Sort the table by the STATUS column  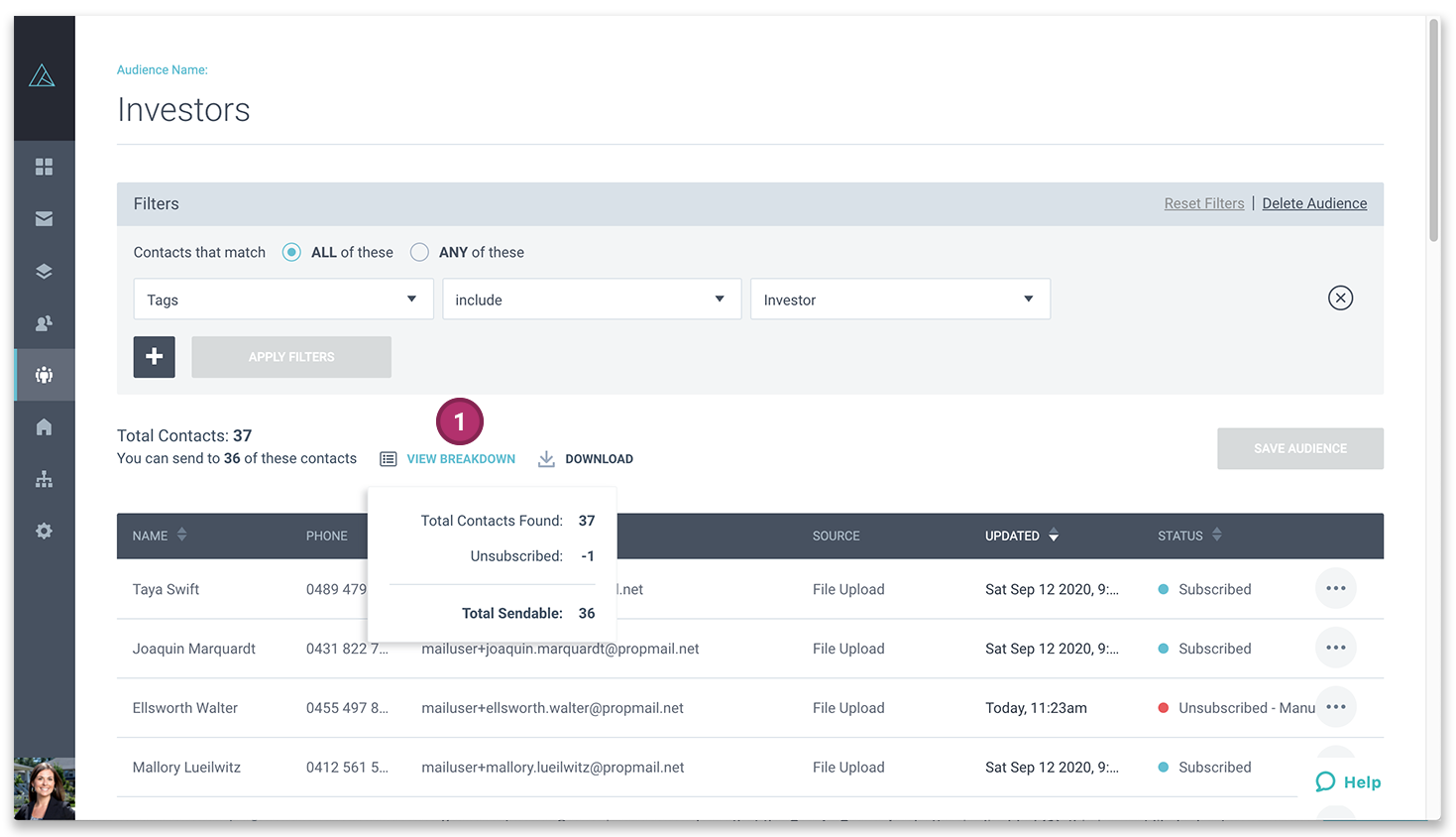point(1189,536)
